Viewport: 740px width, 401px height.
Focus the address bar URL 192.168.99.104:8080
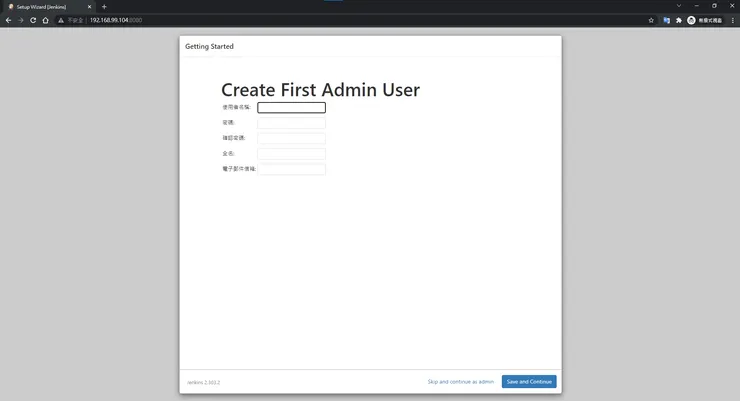point(116,20)
